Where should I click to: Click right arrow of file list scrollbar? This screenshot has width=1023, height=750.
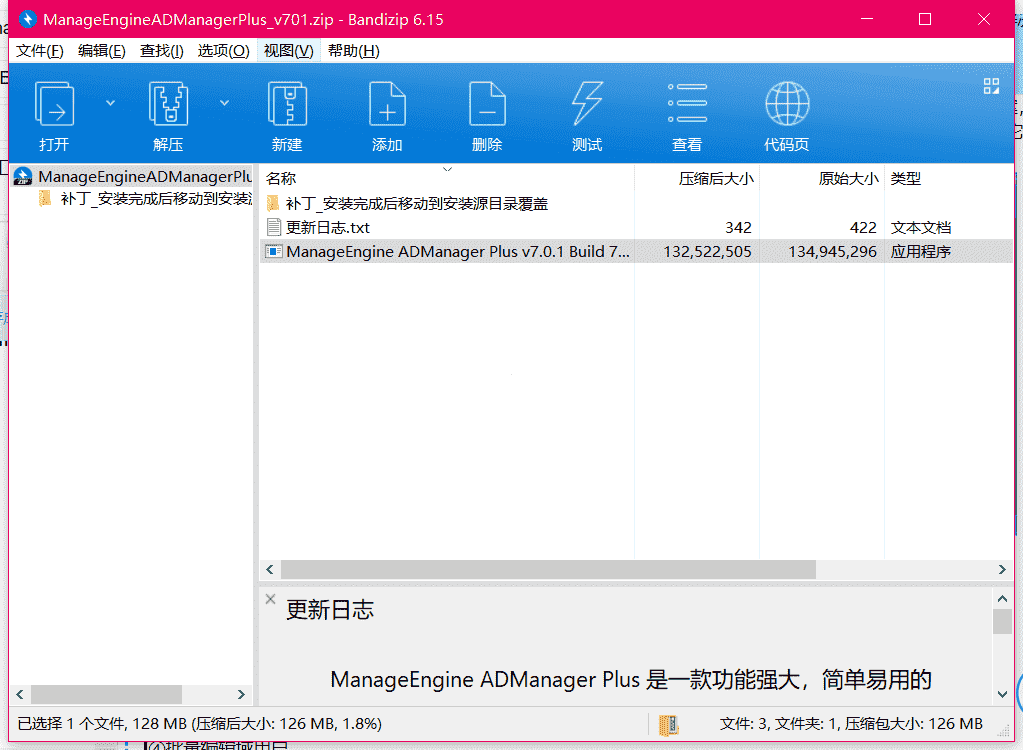click(1002, 569)
